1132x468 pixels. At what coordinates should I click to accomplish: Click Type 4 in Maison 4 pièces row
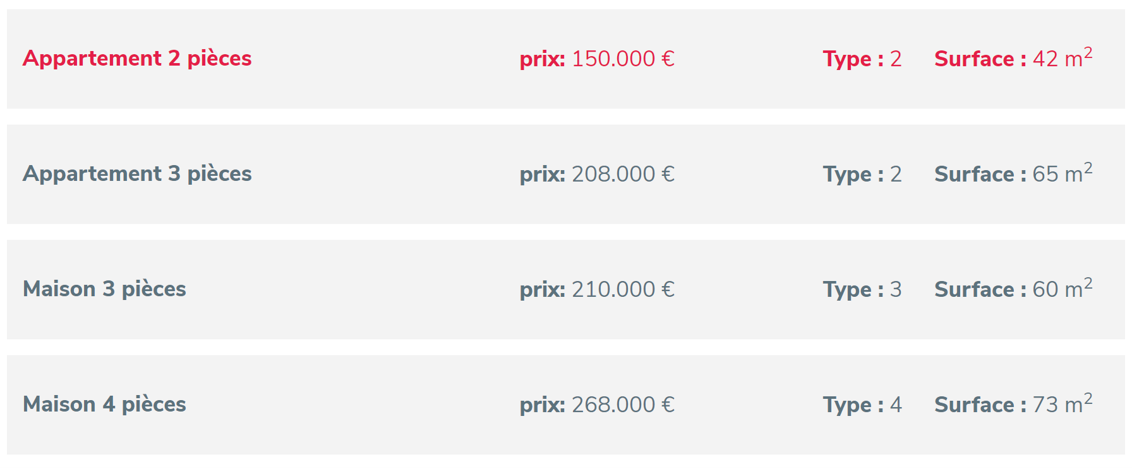coord(862,404)
